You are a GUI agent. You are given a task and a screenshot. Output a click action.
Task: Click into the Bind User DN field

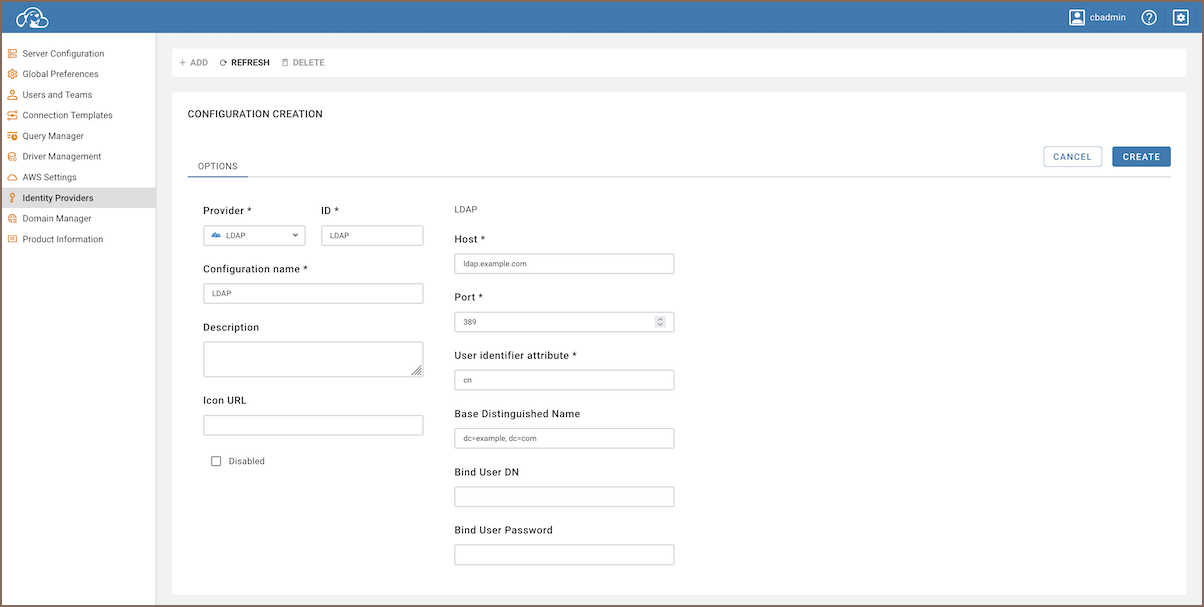[564, 497]
